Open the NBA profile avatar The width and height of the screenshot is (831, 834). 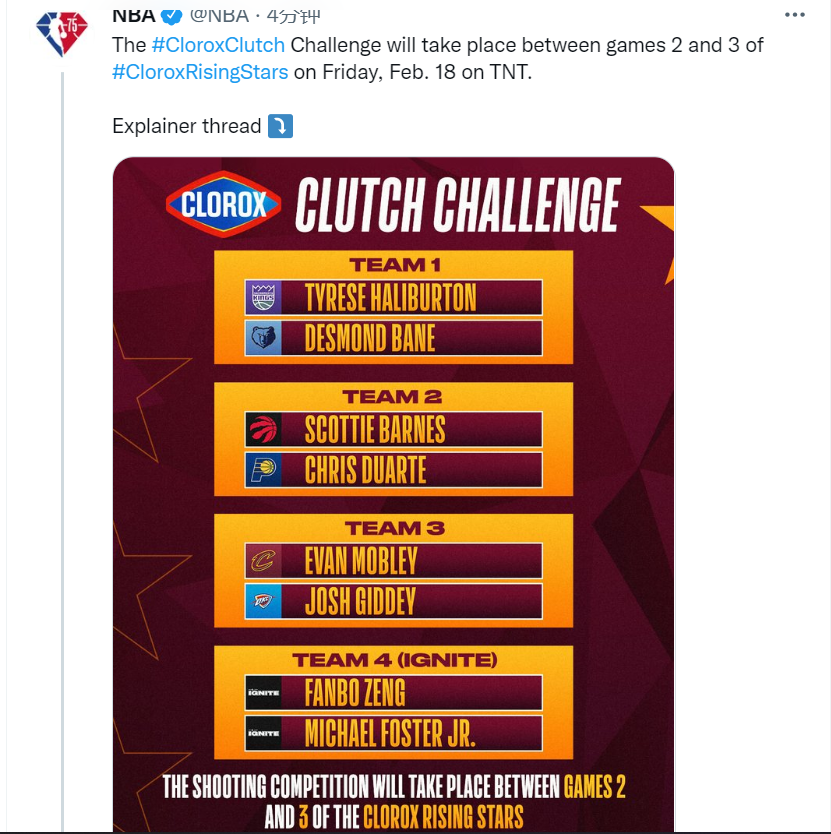[62, 33]
